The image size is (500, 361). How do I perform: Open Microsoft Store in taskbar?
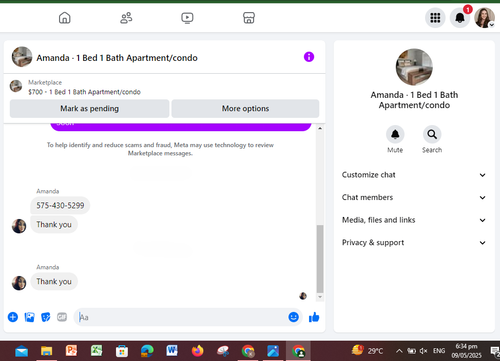click(x=122, y=351)
